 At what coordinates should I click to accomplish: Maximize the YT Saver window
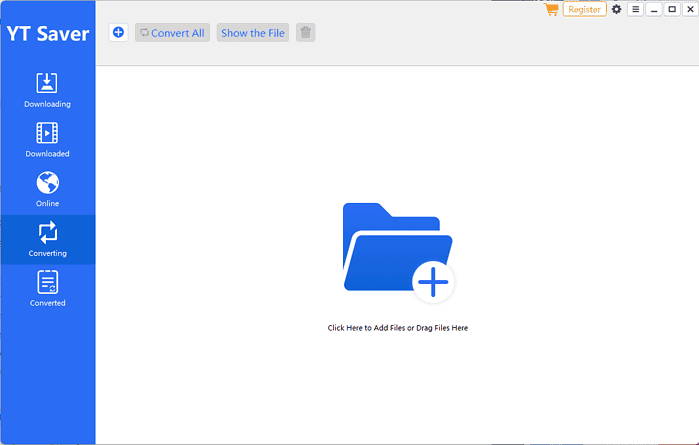671,9
